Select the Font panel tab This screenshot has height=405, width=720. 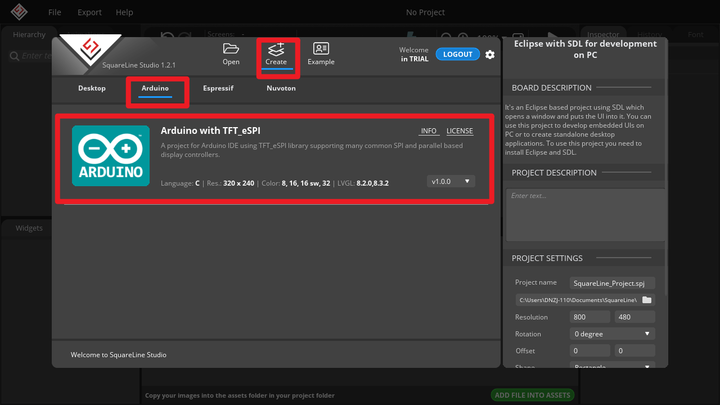695,34
